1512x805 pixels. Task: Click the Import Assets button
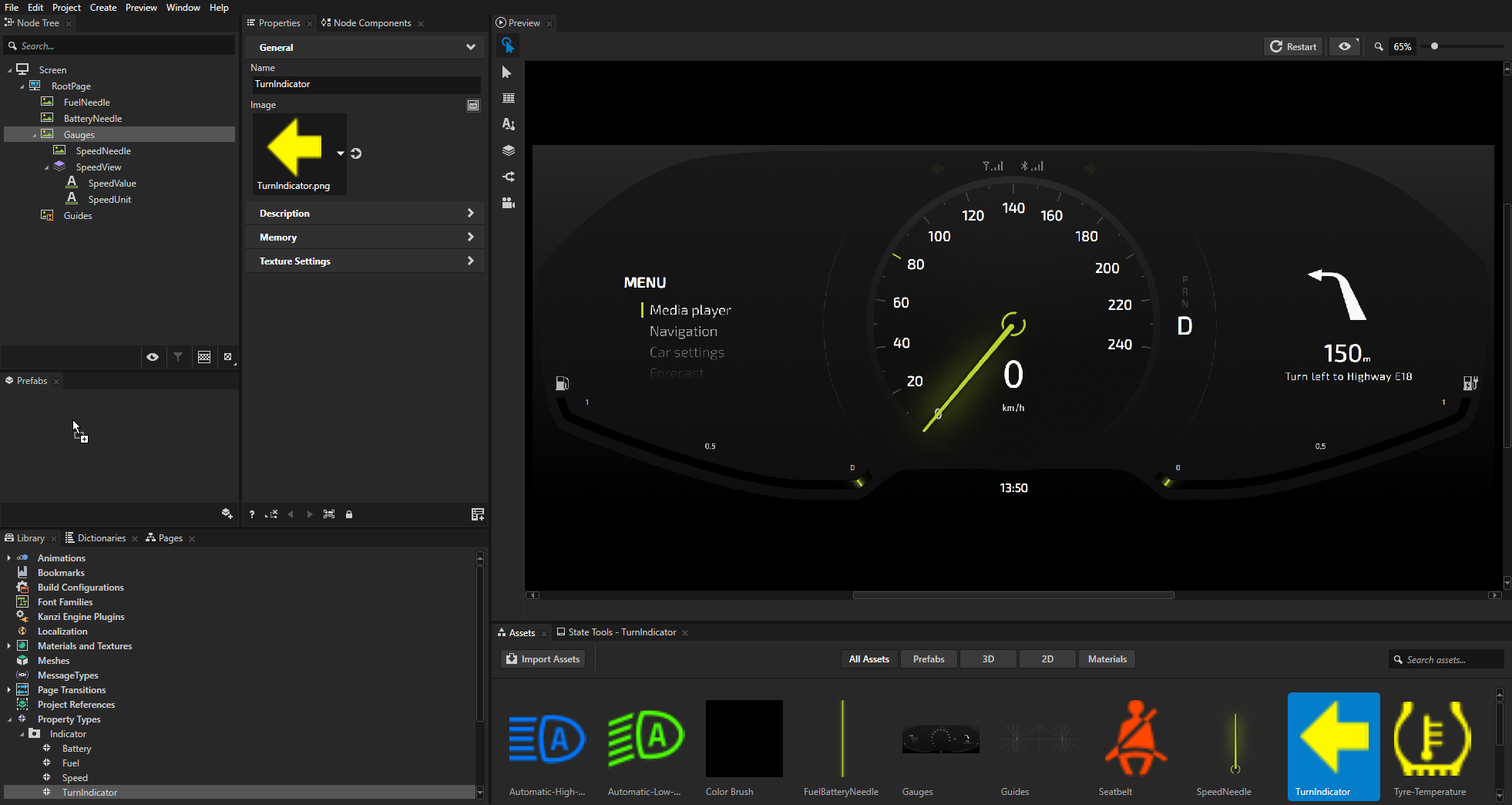click(x=543, y=658)
